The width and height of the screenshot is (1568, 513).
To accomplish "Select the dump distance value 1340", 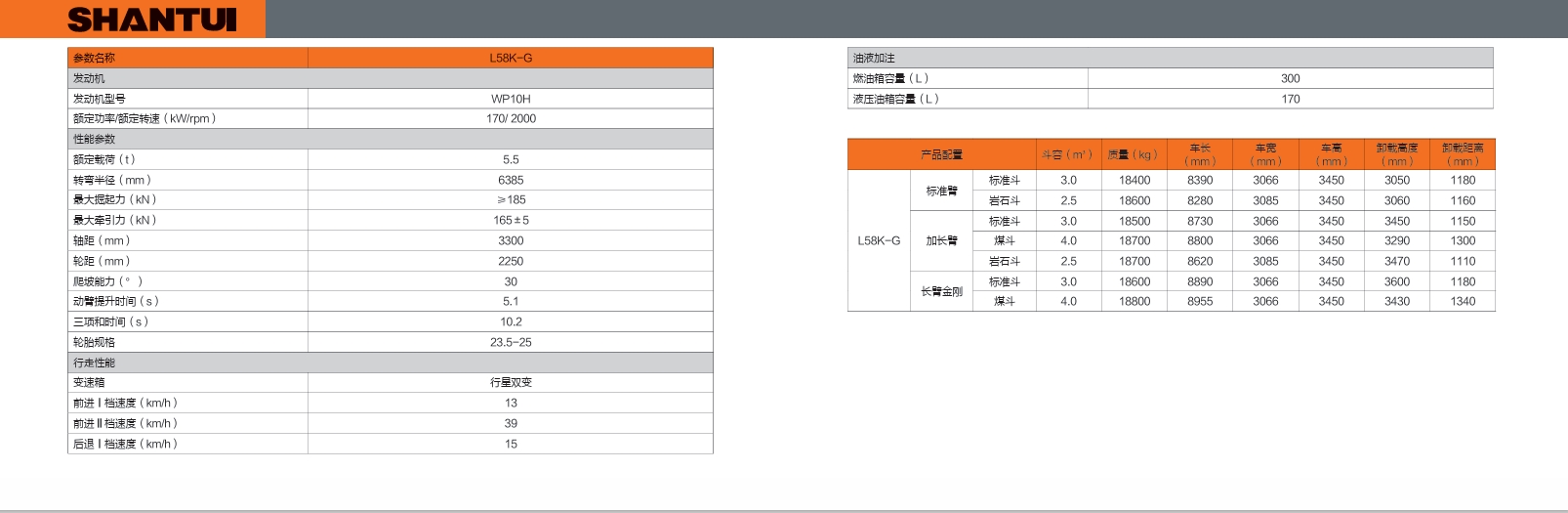I will [x=1463, y=301].
